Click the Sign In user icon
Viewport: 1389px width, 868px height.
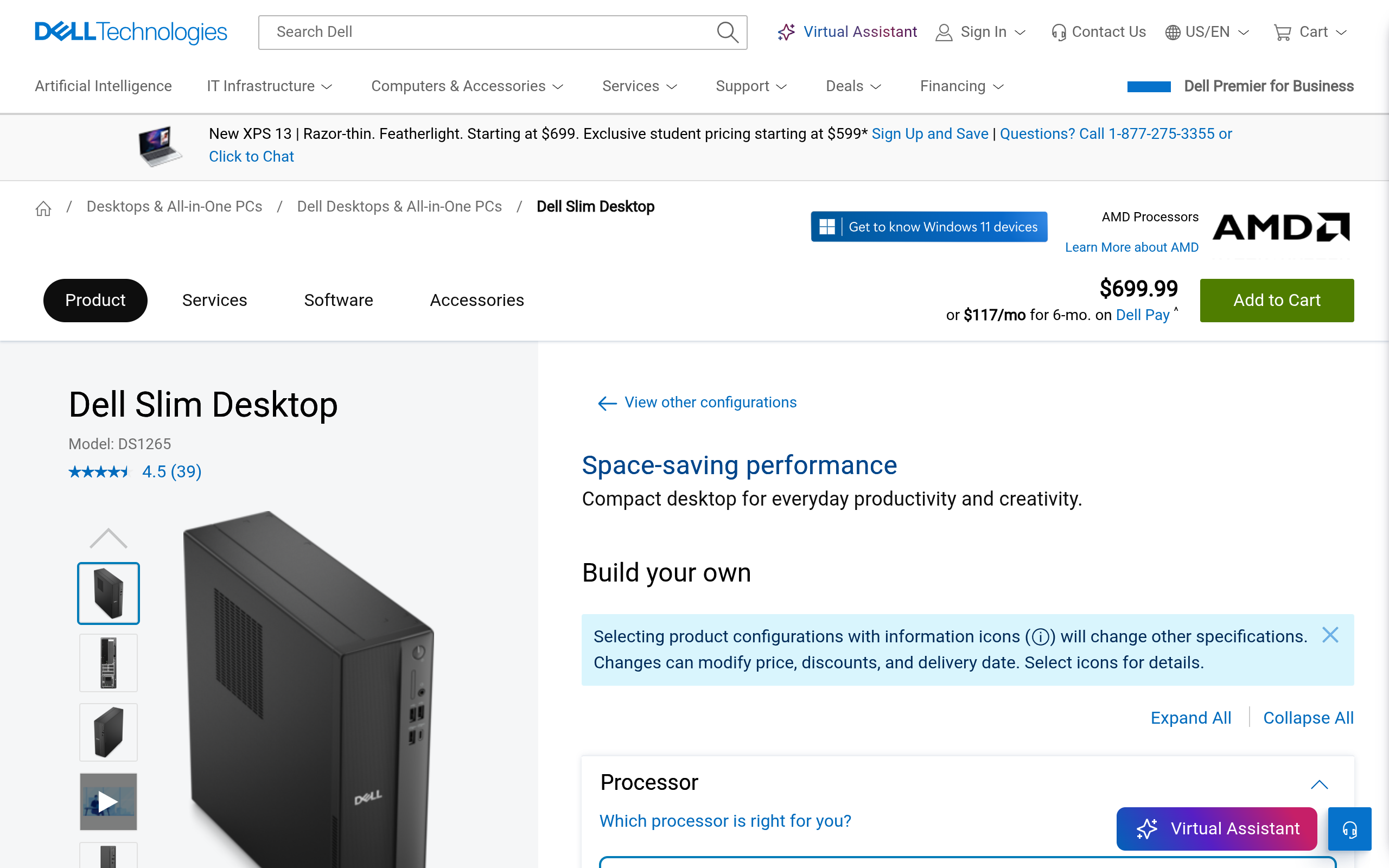[944, 33]
